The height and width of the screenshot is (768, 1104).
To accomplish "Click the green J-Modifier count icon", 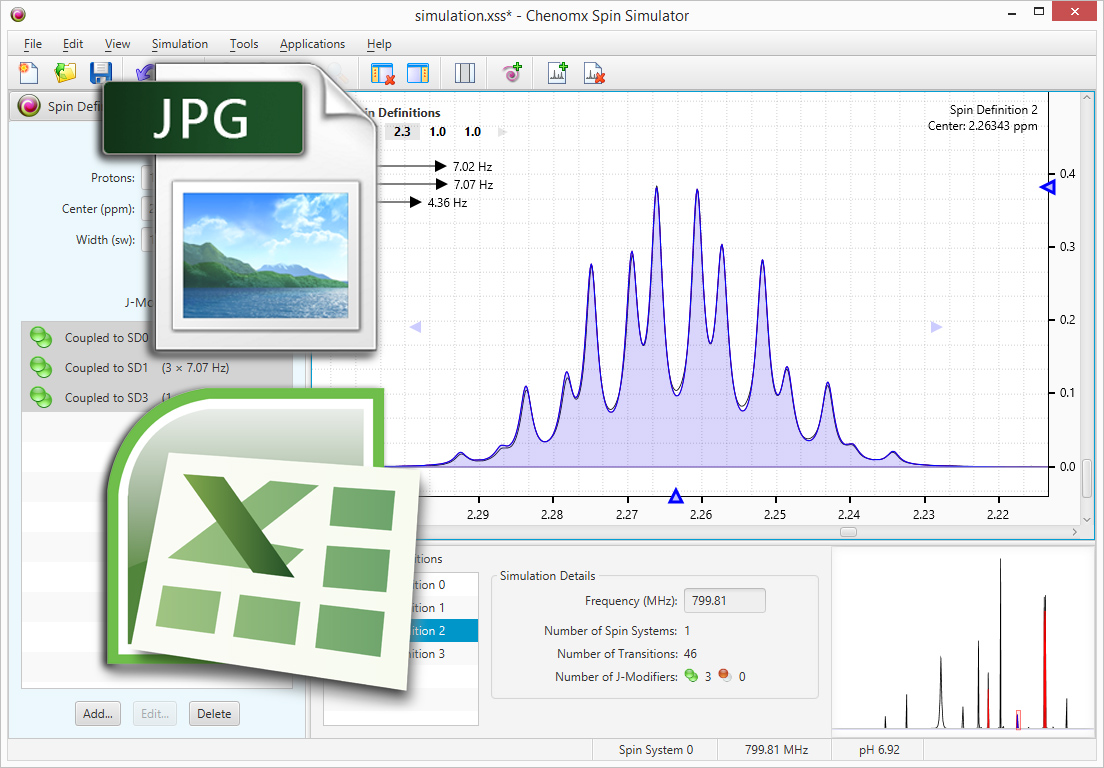I will point(691,676).
